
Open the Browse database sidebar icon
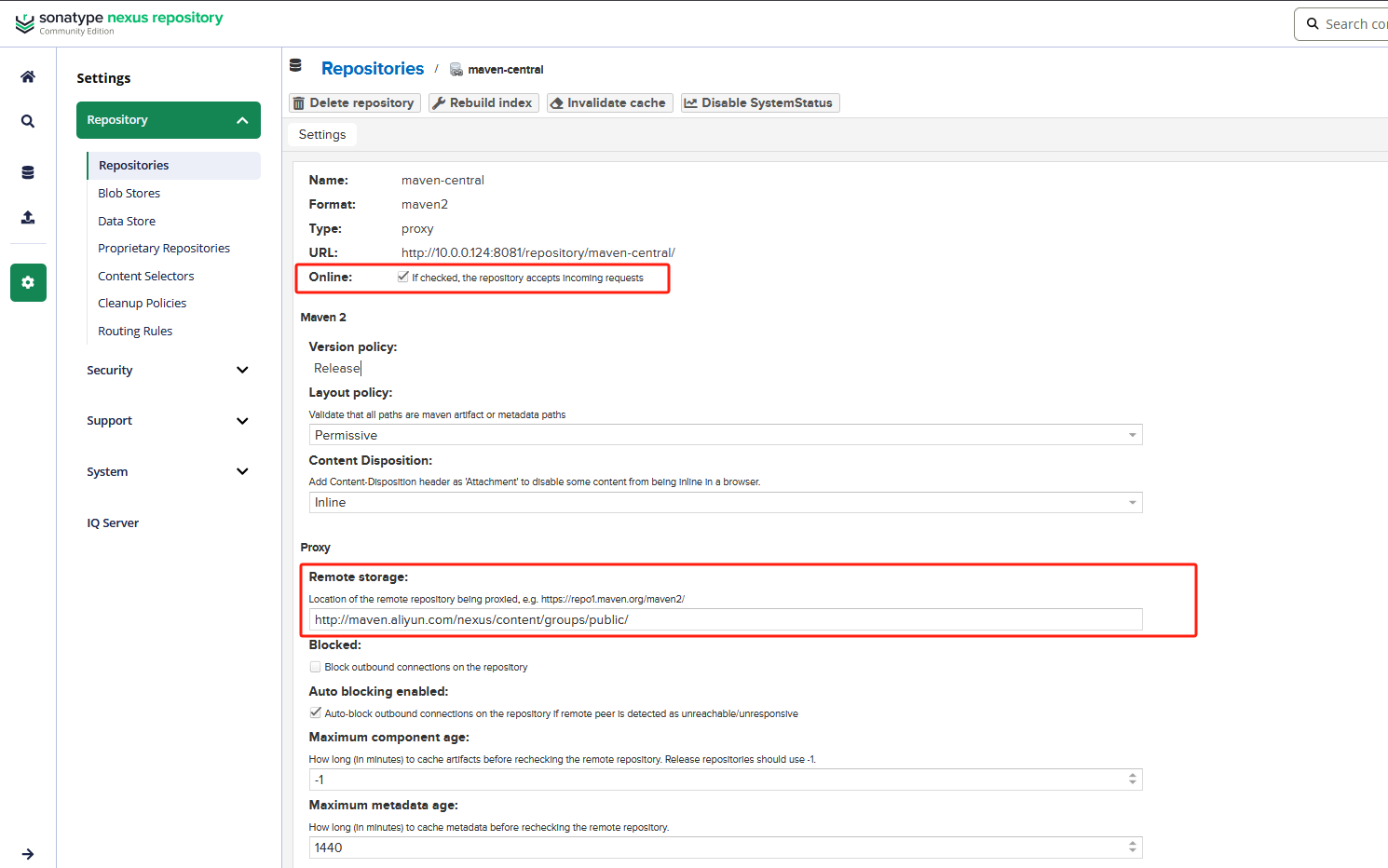pos(28,172)
